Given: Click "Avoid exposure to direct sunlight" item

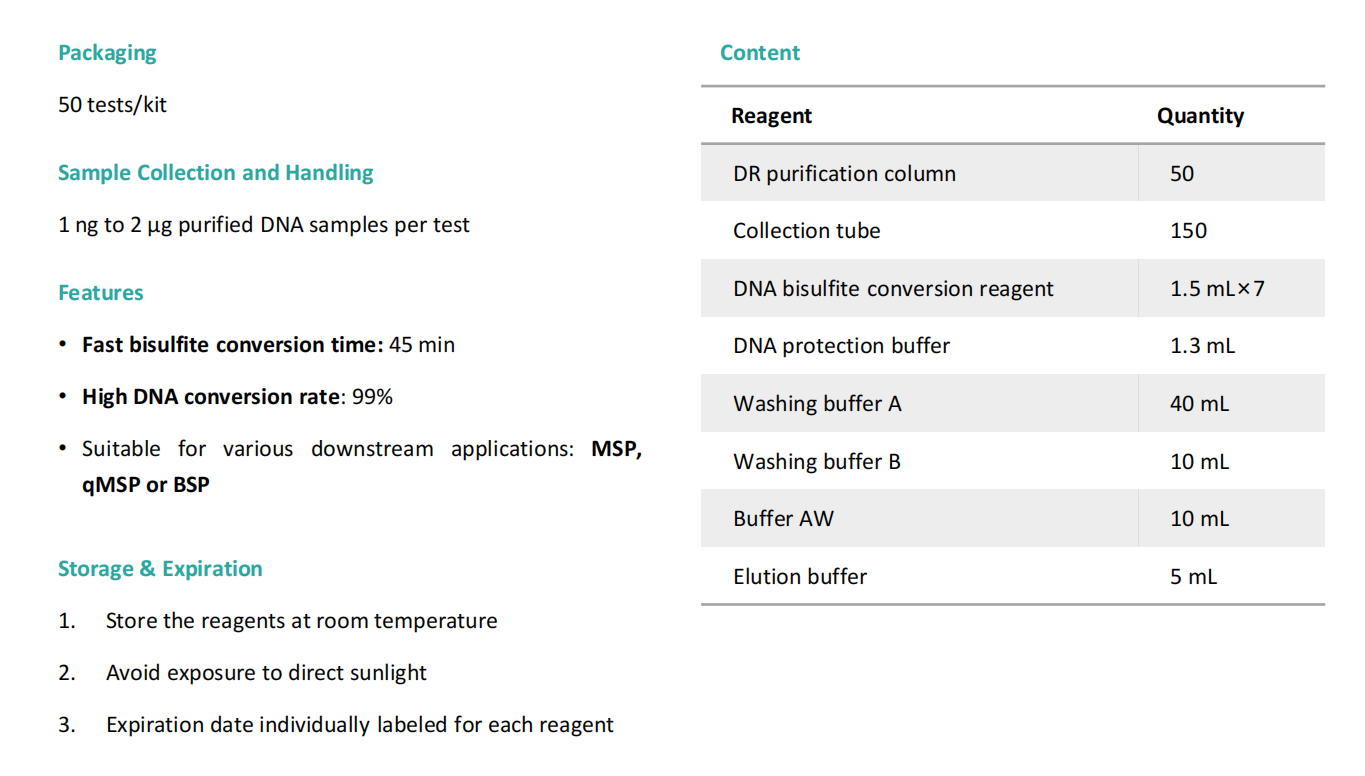Looking at the screenshot, I should point(266,673).
